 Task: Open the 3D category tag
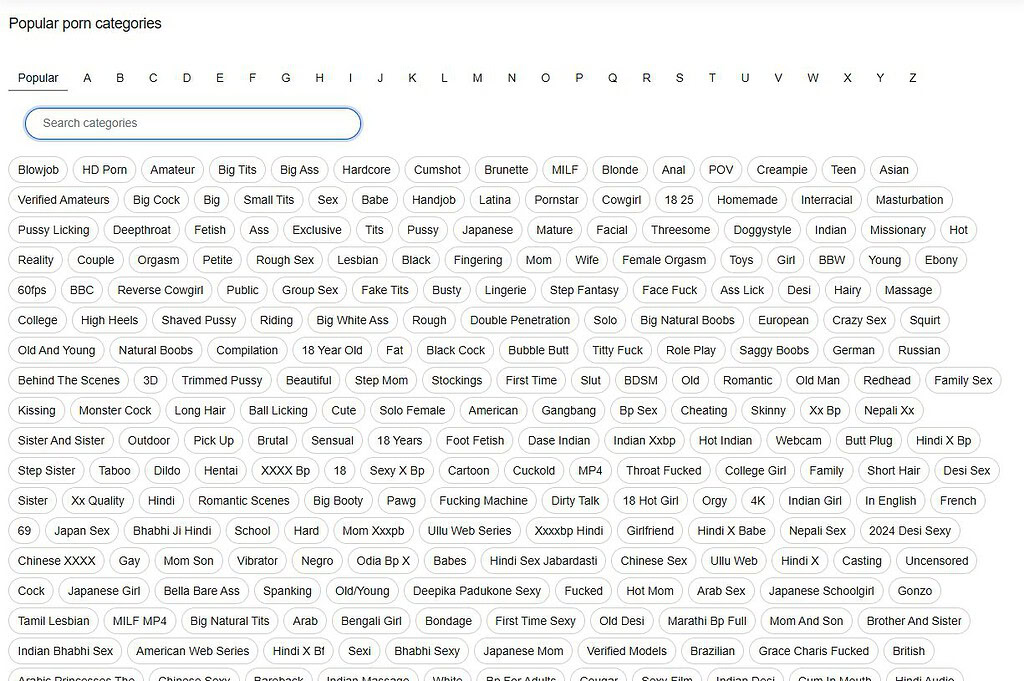tap(150, 380)
